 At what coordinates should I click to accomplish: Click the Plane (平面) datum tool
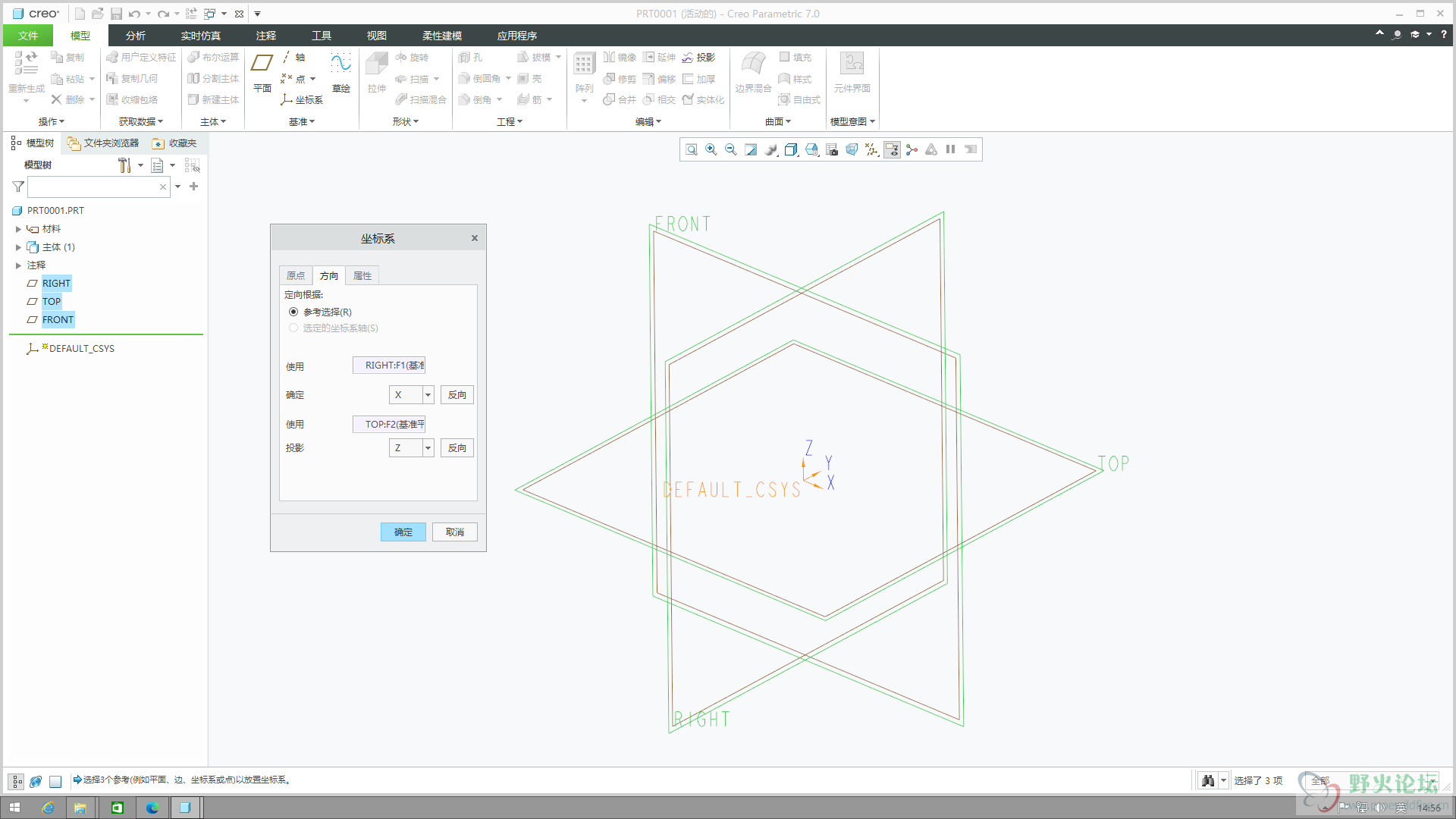262,73
